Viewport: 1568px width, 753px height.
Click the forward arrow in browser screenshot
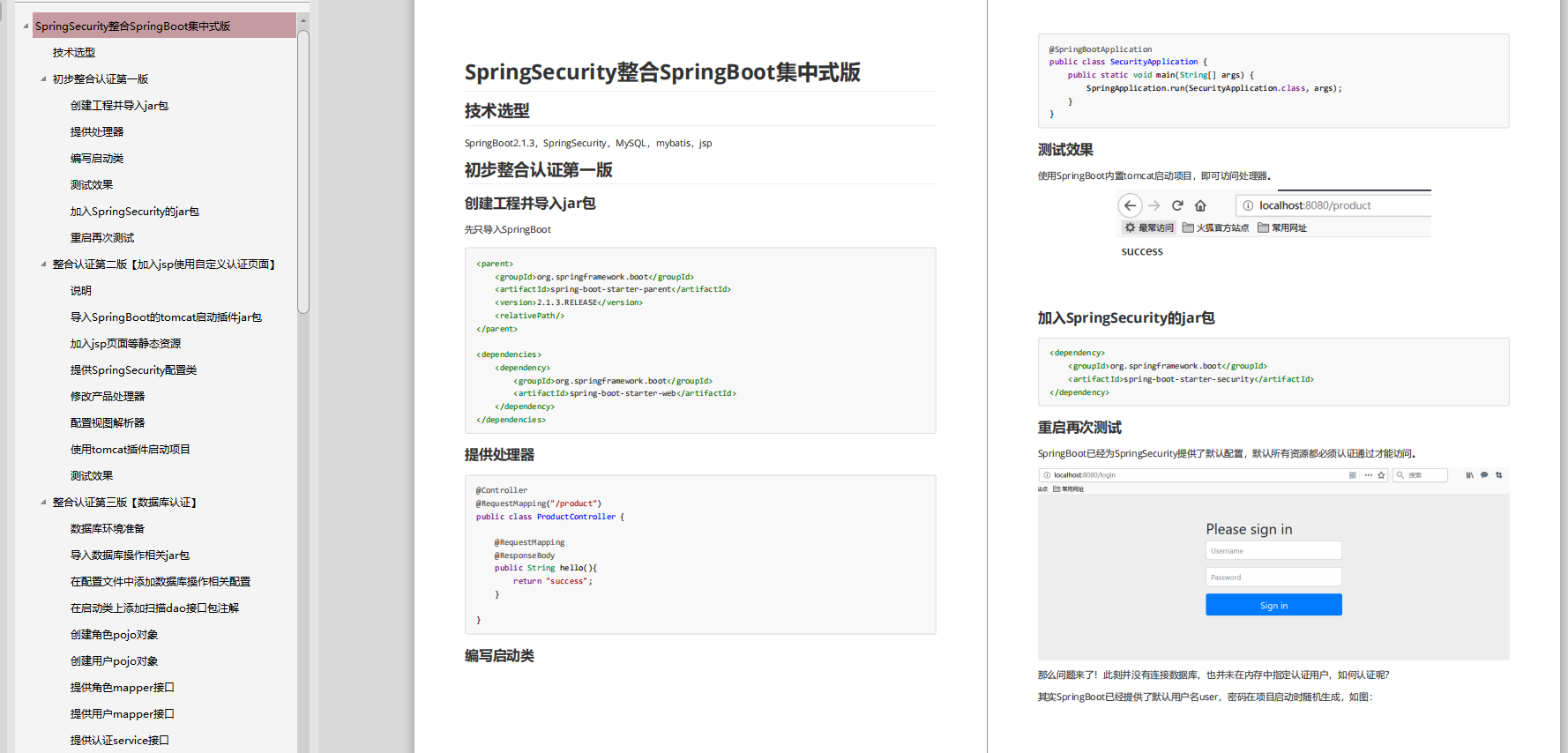tap(1154, 205)
